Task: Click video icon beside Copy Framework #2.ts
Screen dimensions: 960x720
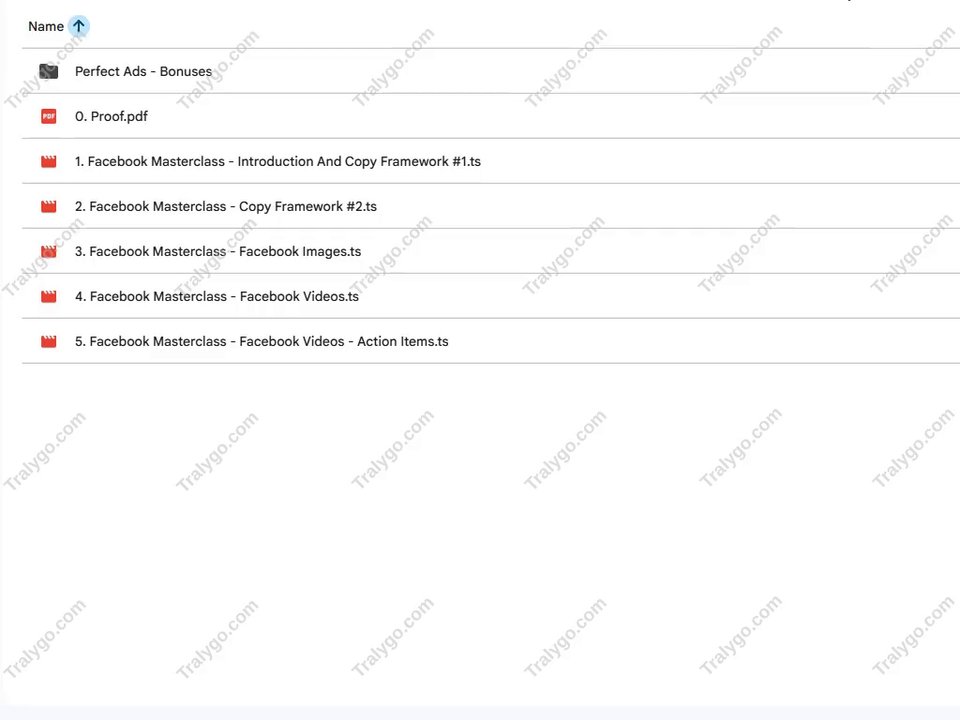Action: pos(48,206)
